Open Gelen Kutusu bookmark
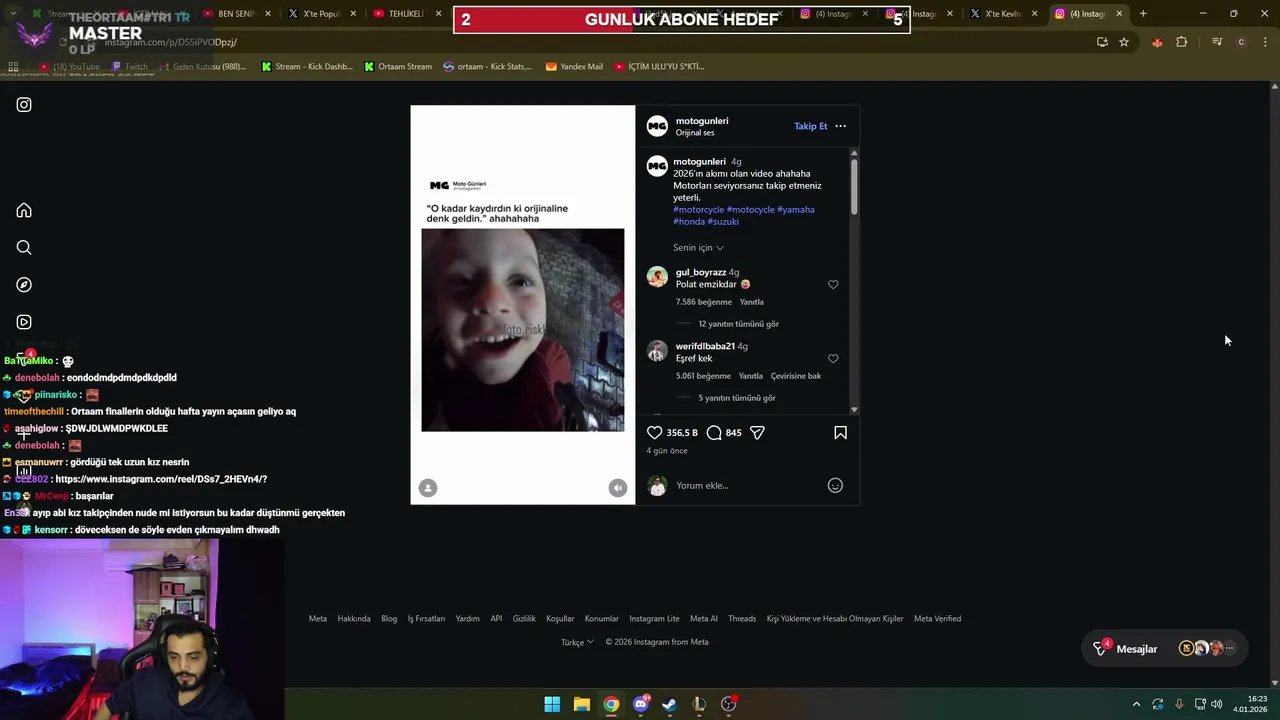Image resolution: width=1280 pixels, height=720 pixels. point(202,67)
